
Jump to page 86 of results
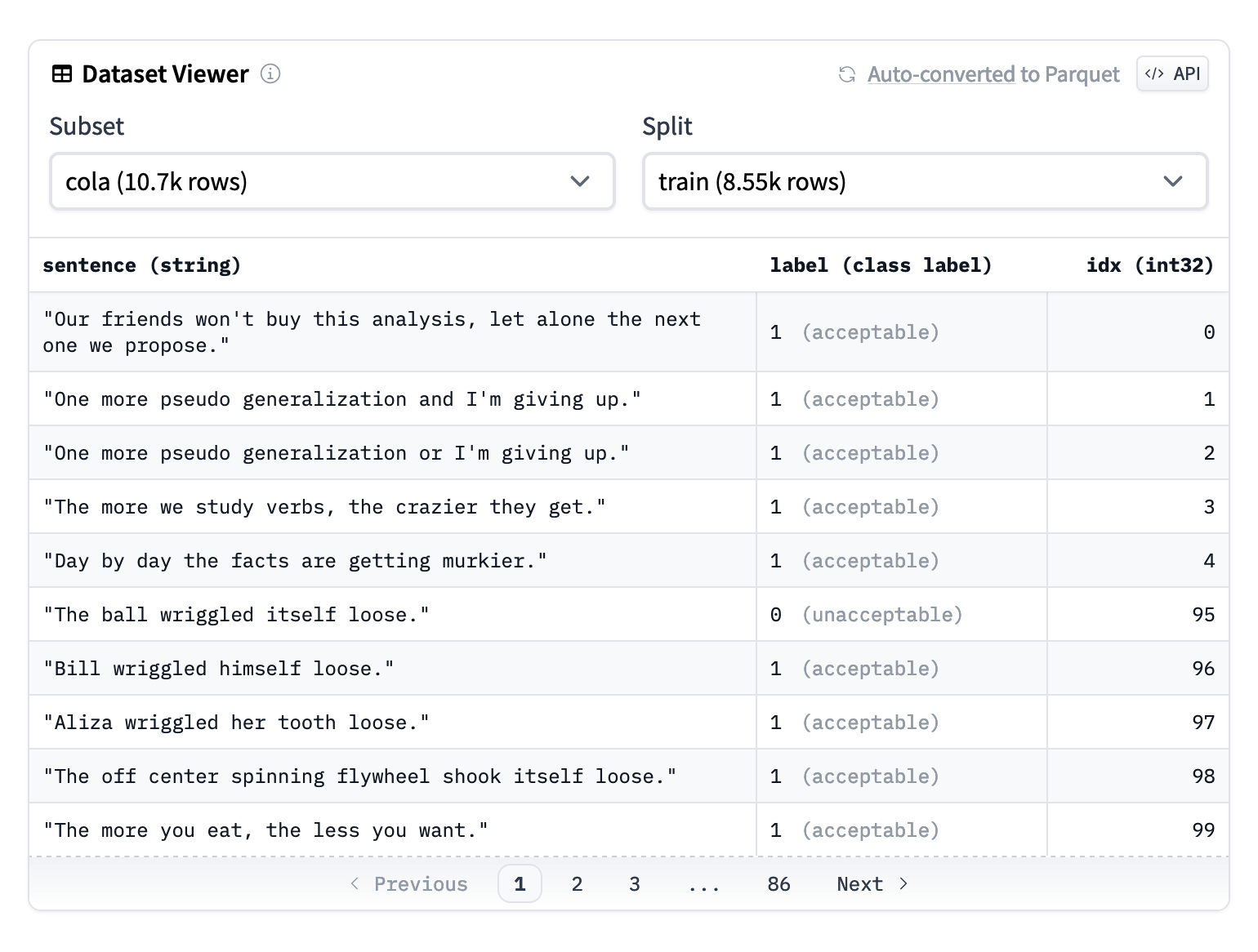point(778,883)
